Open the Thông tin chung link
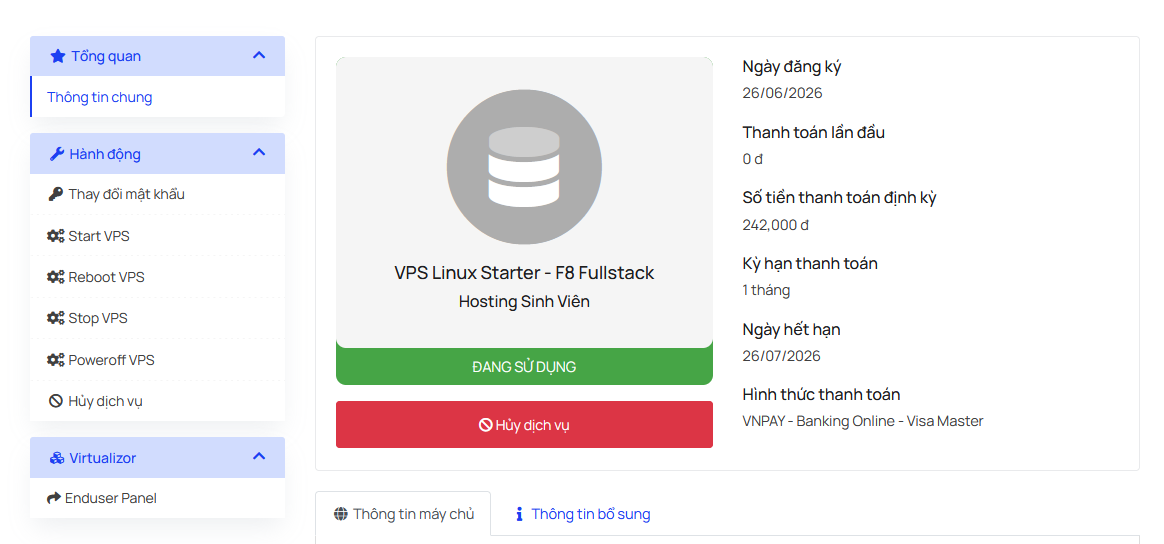This screenshot has width=1164, height=544. [x=100, y=97]
